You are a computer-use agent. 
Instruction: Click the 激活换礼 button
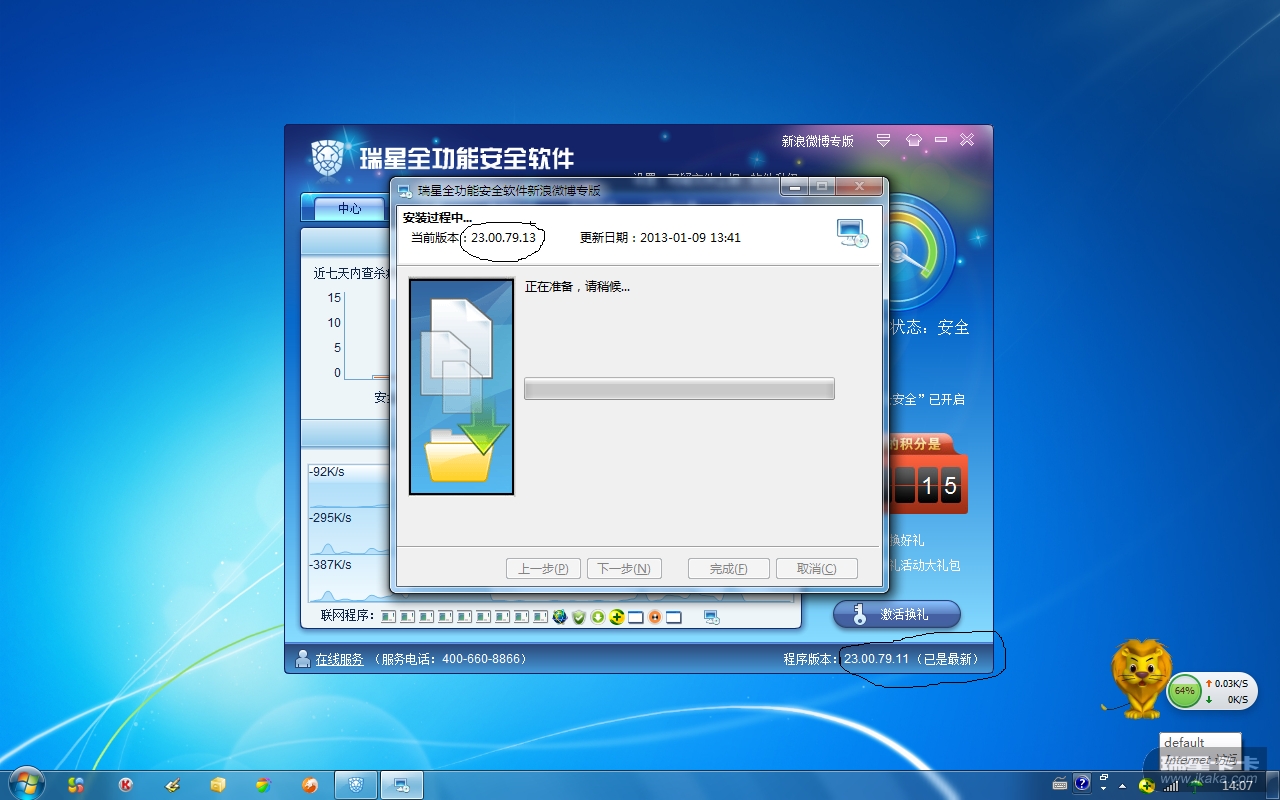coord(897,614)
